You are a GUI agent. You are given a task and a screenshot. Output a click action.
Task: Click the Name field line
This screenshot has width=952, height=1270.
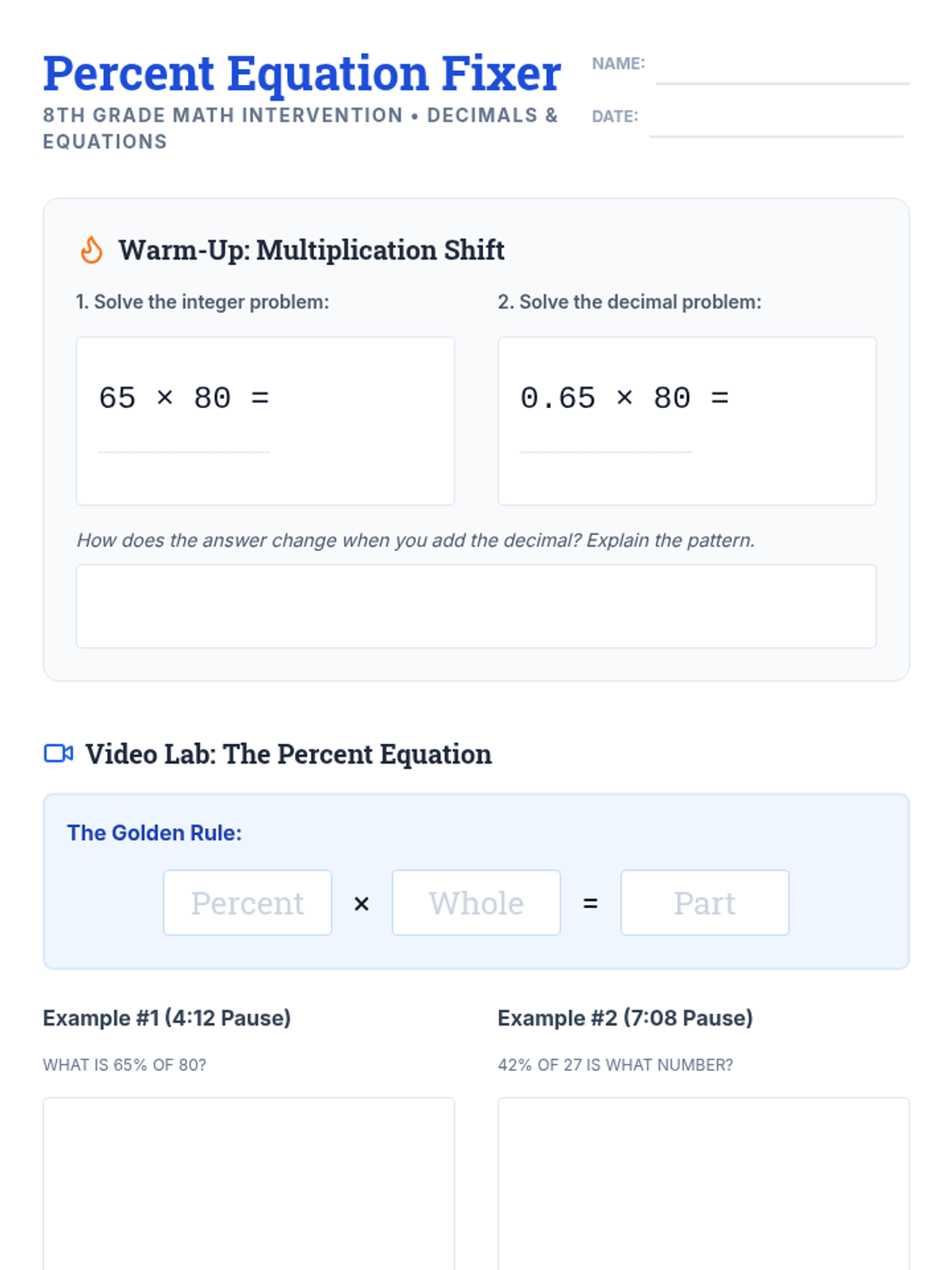coord(782,75)
